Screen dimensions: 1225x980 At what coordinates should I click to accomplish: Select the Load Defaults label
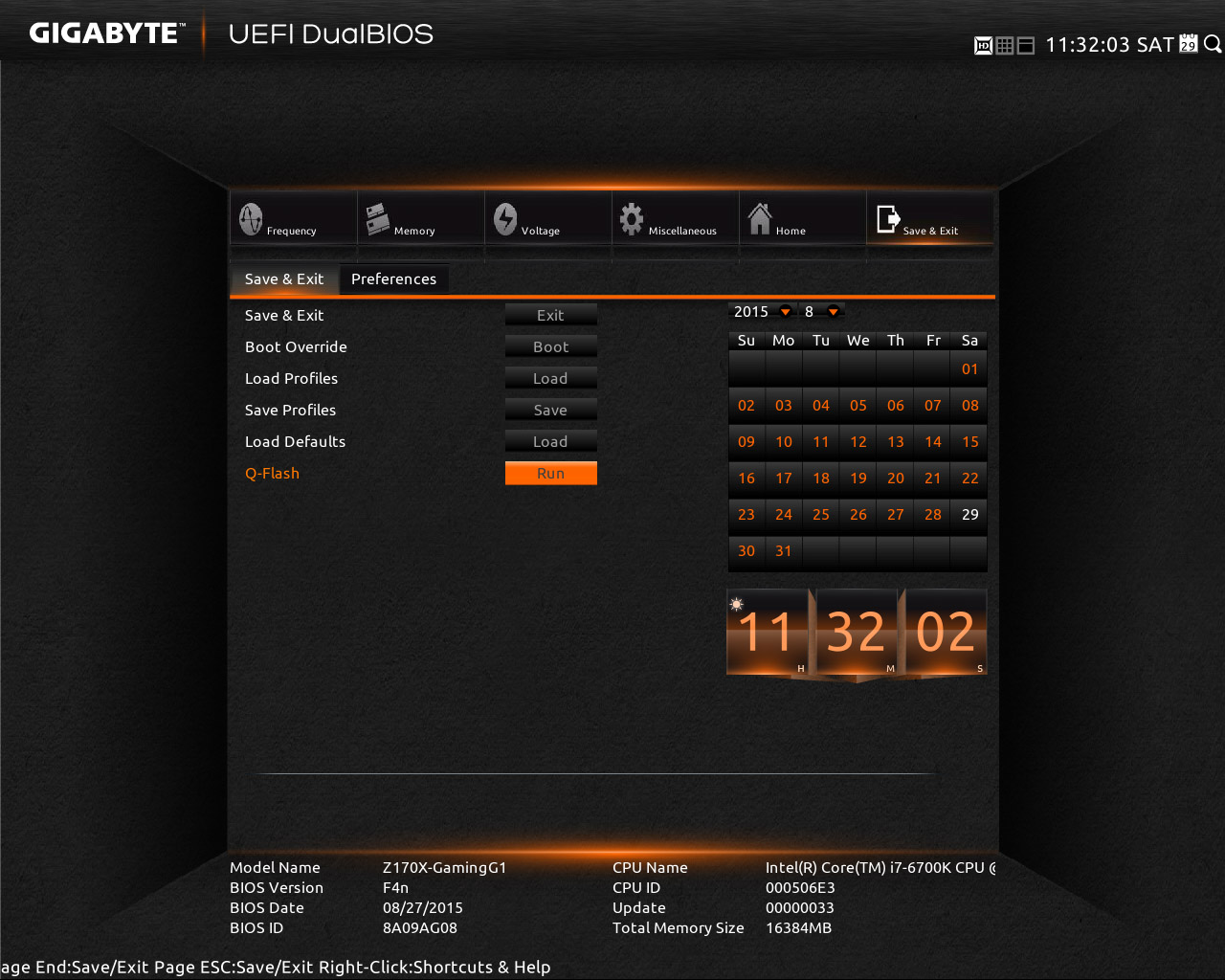tap(295, 441)
